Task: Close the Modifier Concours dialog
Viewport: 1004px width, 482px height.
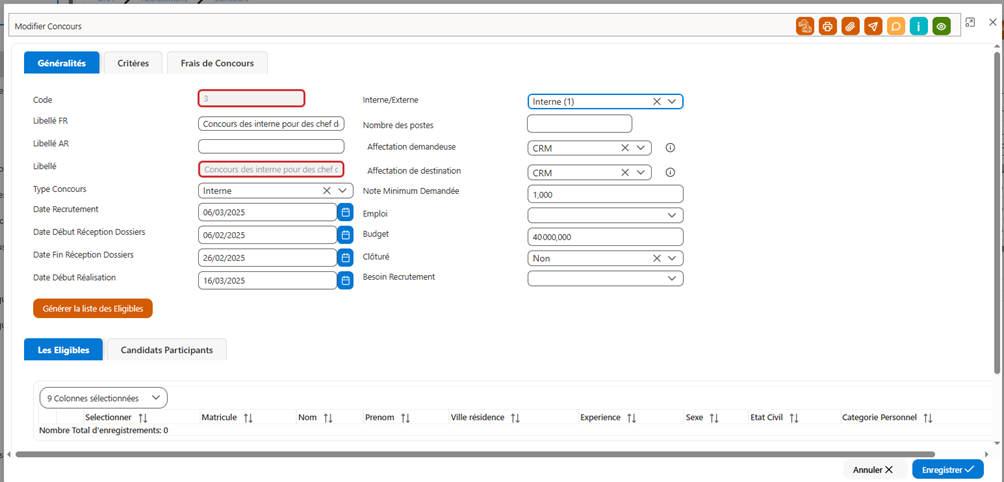Action: (x=993, y=22)
